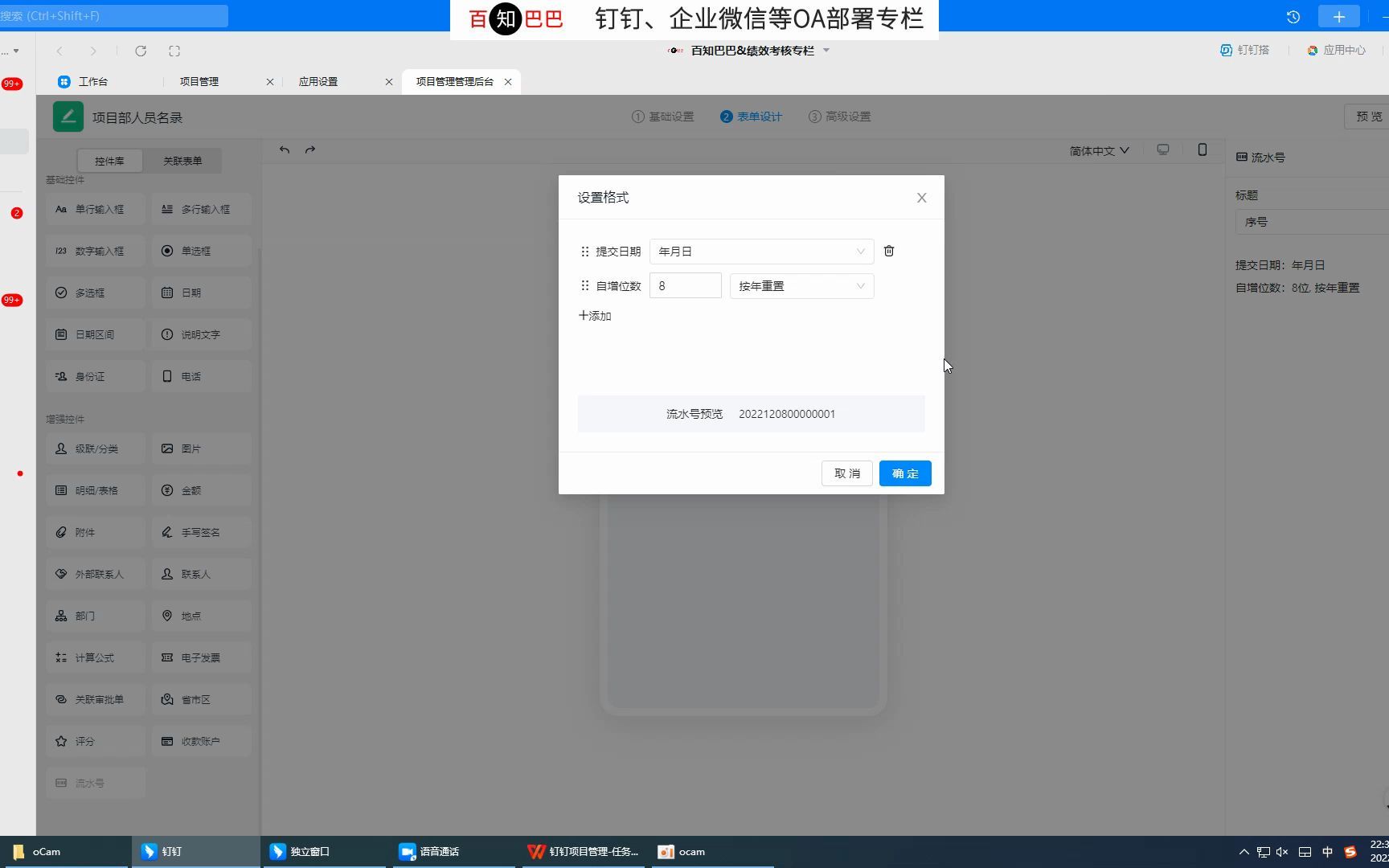Select the 附件 control
1389x868 pixels.
point(96,532)
